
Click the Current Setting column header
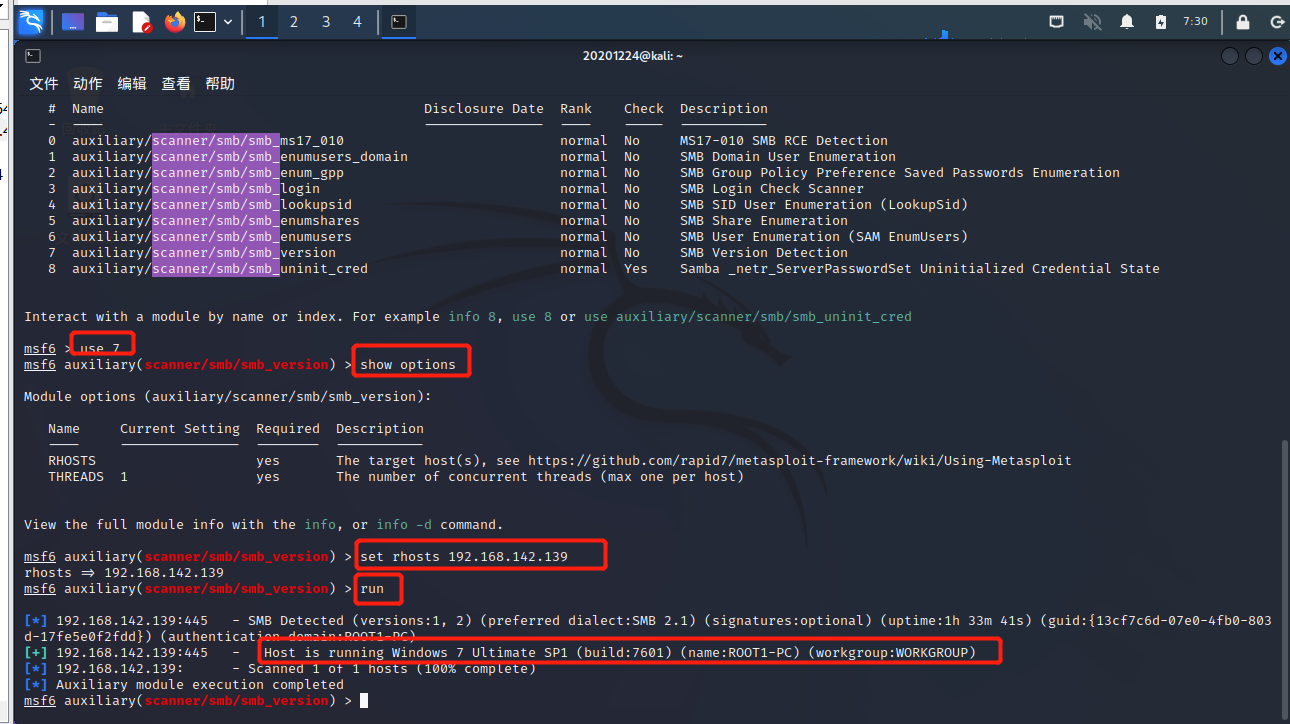(x=180, y=429)
